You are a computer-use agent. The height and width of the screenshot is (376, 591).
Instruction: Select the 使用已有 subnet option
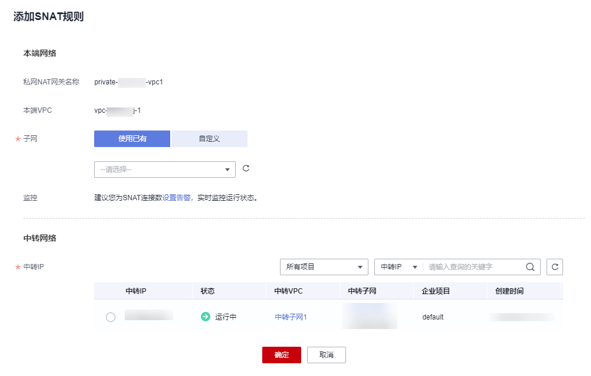pyautogui.click(x=132, y=139)
